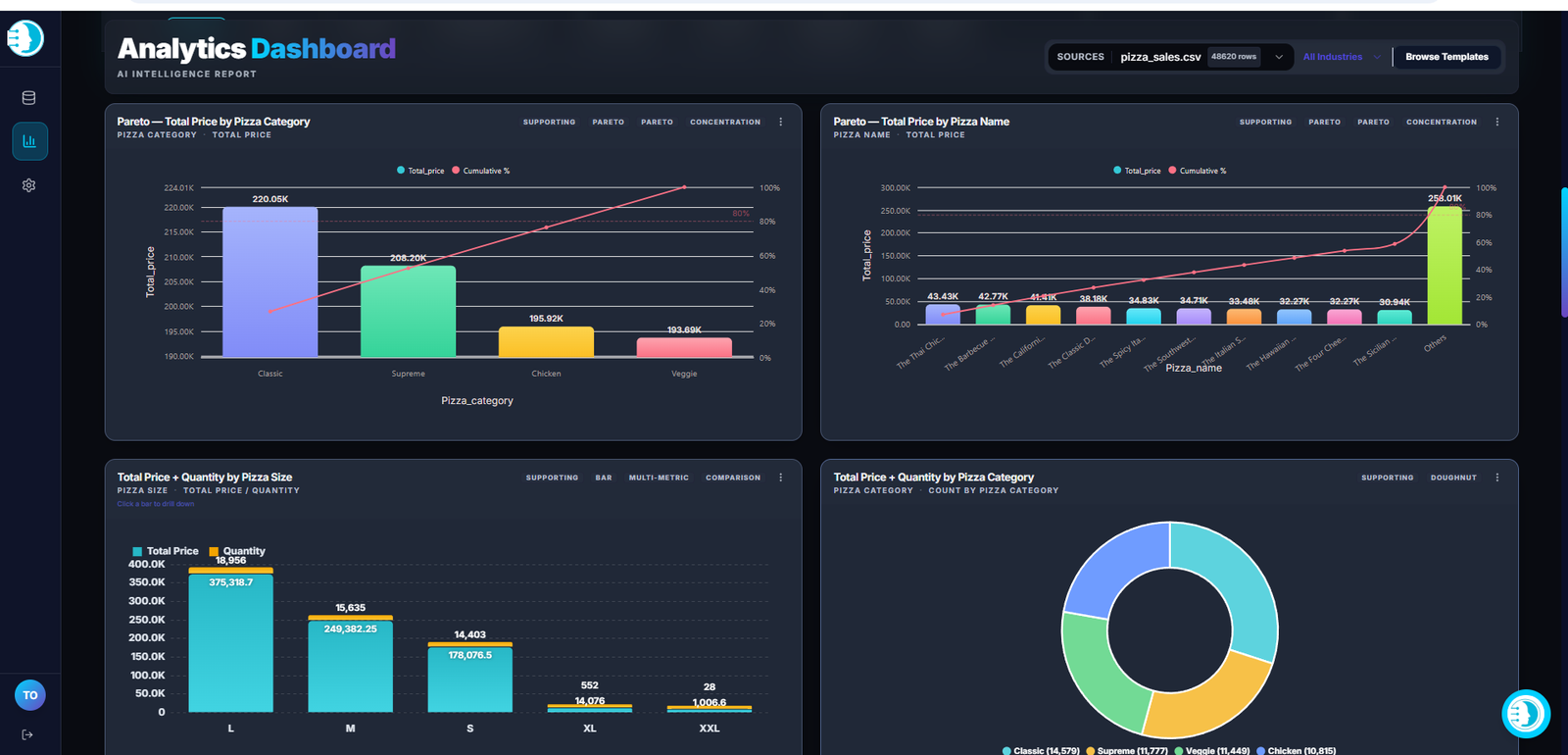Screen dimensions: 1568x755
Task: Click the logout arrow icon
Action: point(27,734)
